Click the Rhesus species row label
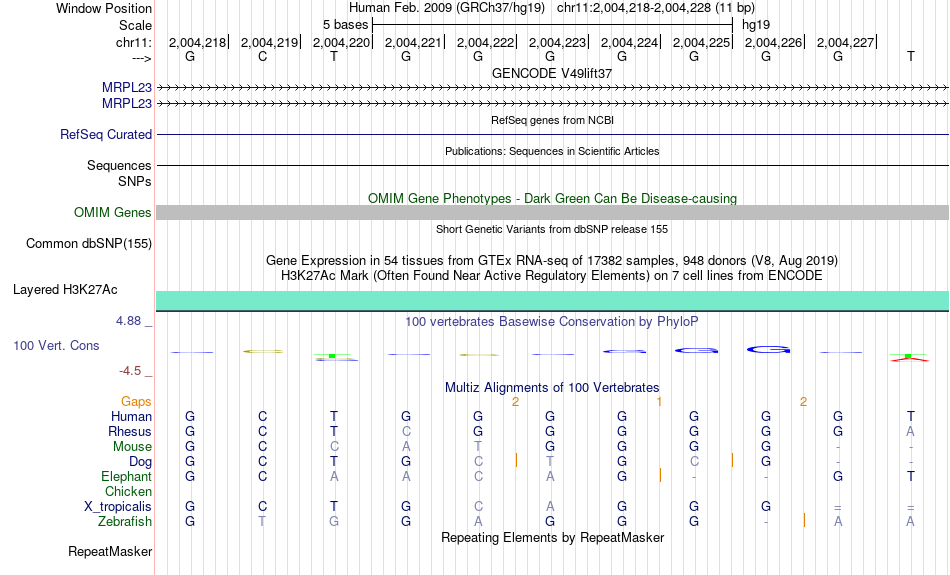The height and width of the screenshot is (575, 950). point(130,431)
